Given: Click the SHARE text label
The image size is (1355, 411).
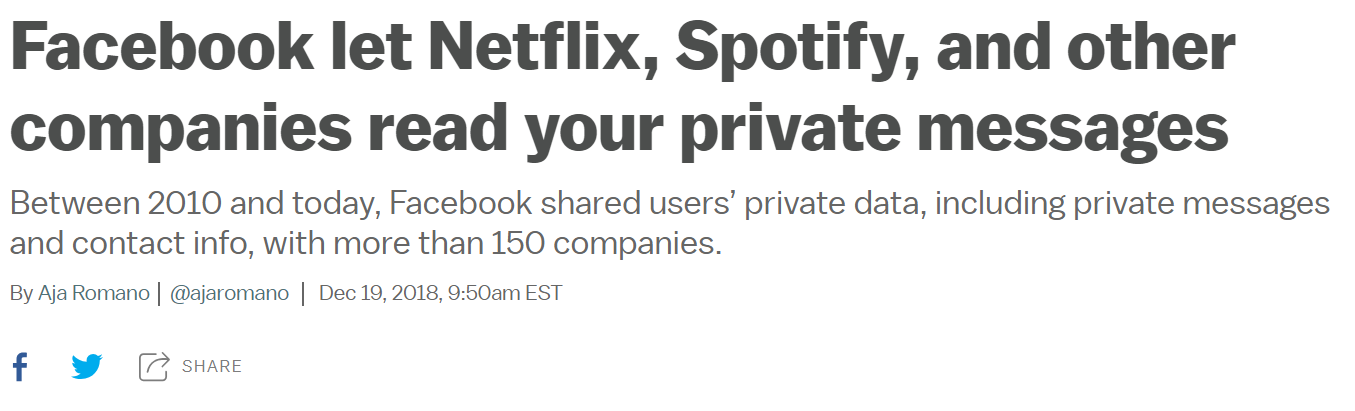Looking at the screenshot, I should [x=212, y=367].
